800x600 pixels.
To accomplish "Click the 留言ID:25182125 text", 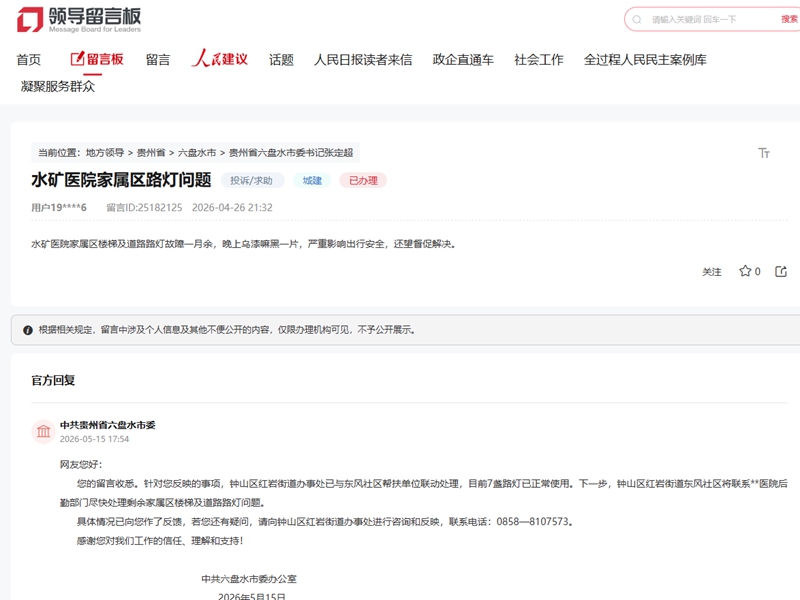I will click(x=144, y=208).
